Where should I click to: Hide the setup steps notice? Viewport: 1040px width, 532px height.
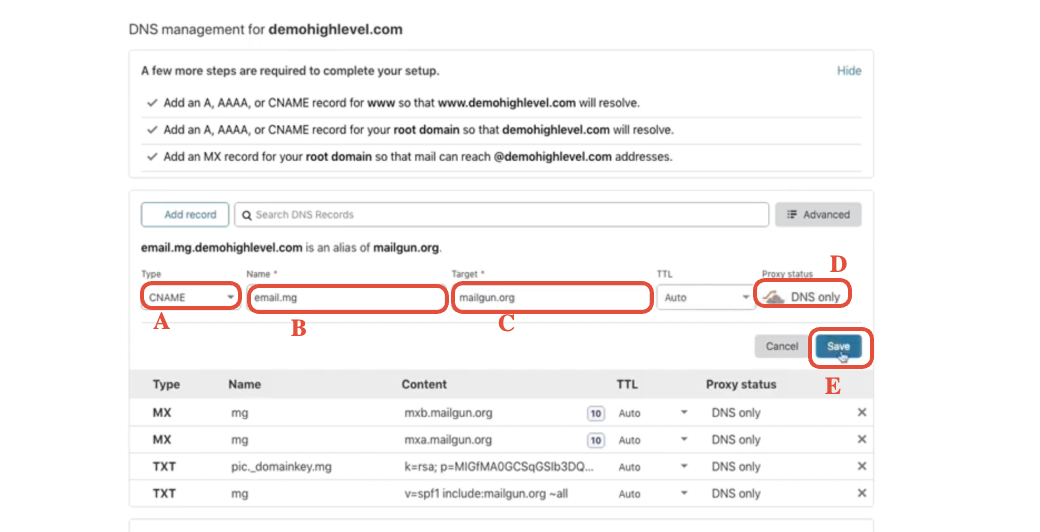point(849,71)
